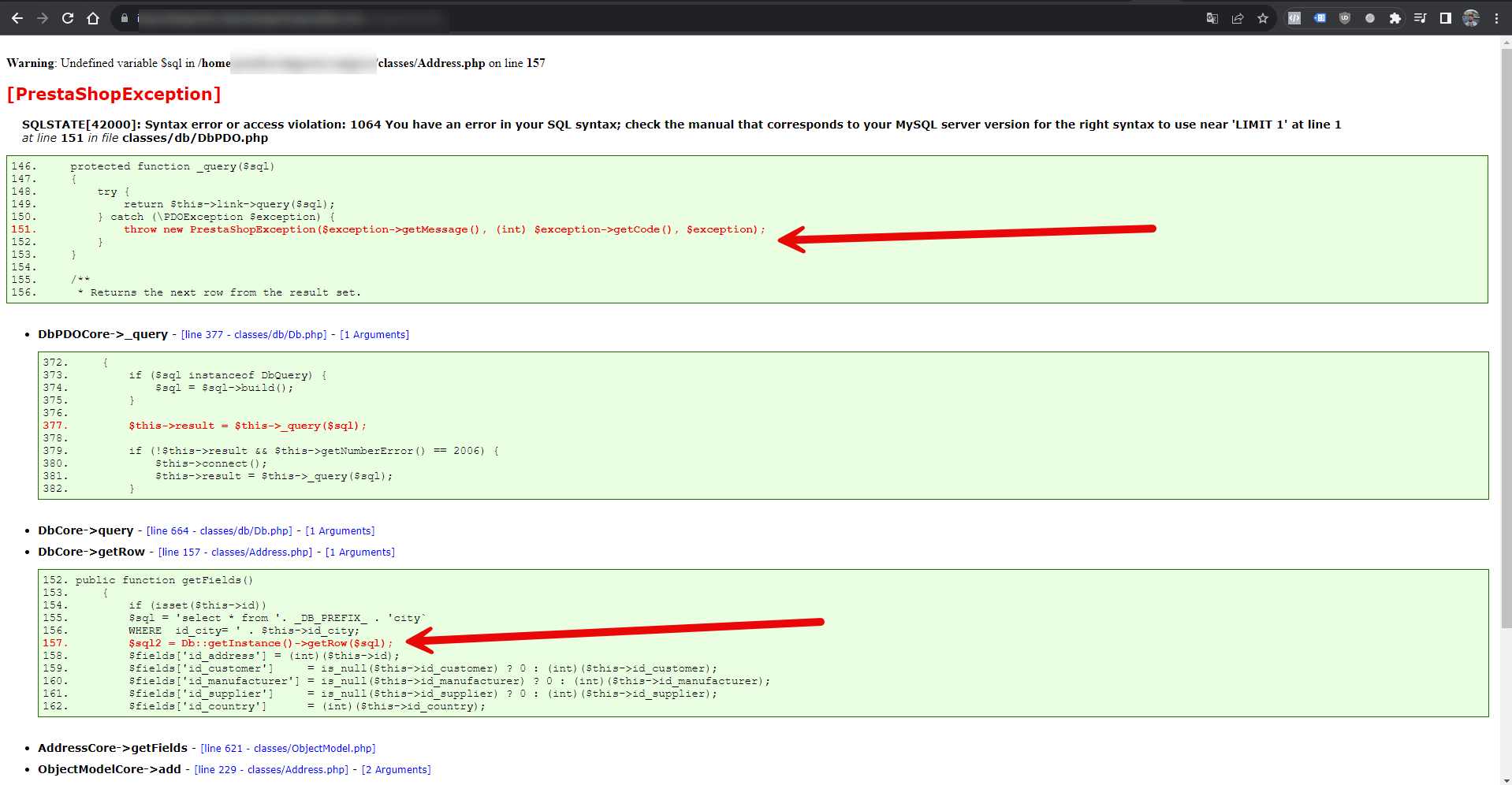Open 'line 157 - classes/Address.php' trace link
This screenshot has width=1512, height=785.
pyautogui.click(x=235, y=552)
